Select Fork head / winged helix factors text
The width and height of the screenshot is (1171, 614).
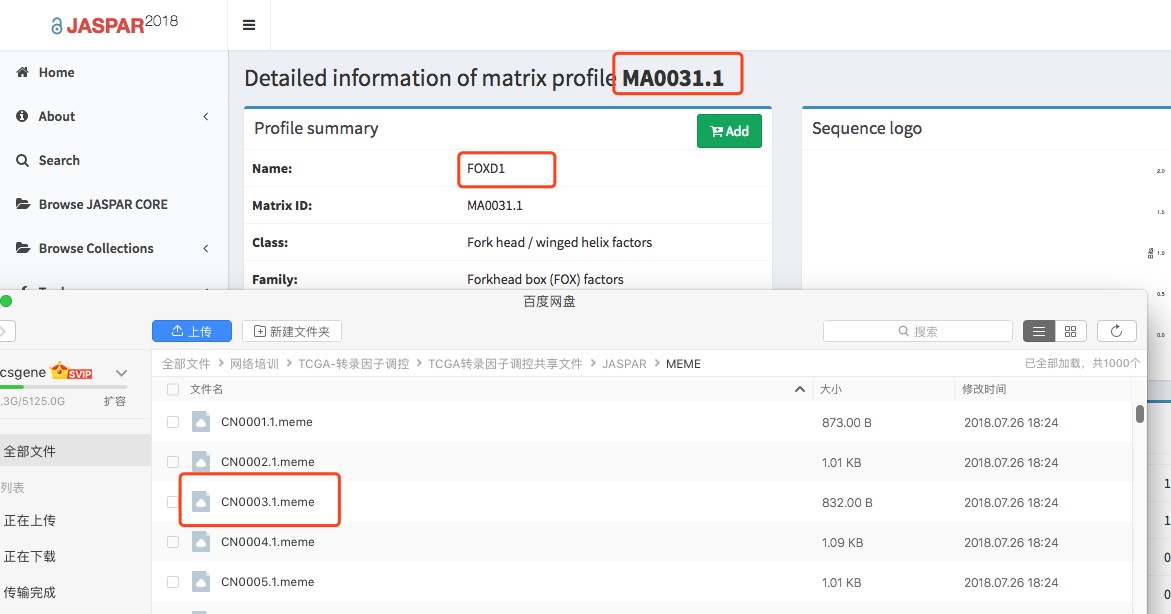pyautogui.click(x=559, y=243)
